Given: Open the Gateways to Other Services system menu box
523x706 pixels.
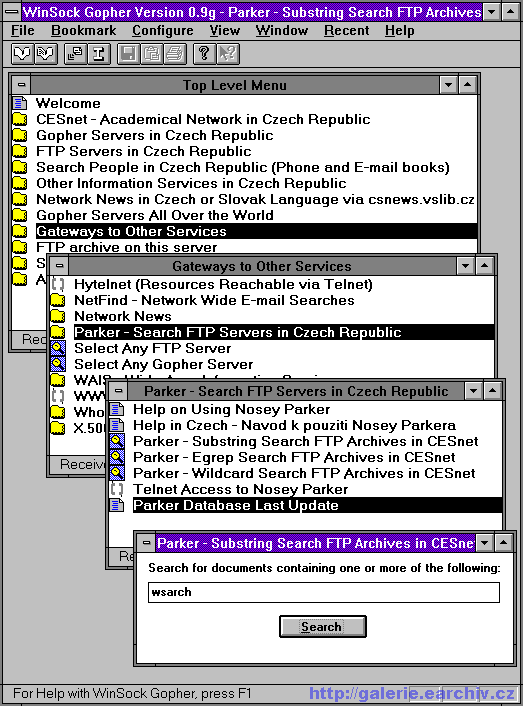Looking at the screenshot, I should click(59, 266).
